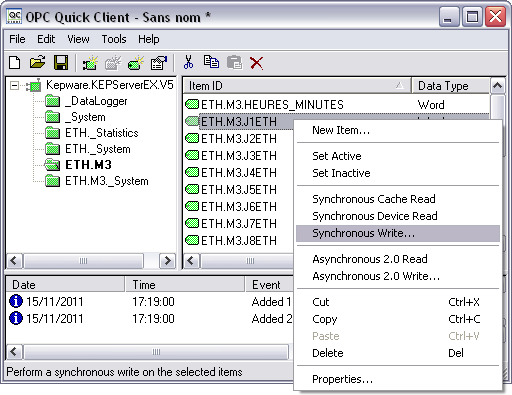Click the log pane left scroll arrow
512x395 pixels.
pyautogui.click(x=14, y=352)
